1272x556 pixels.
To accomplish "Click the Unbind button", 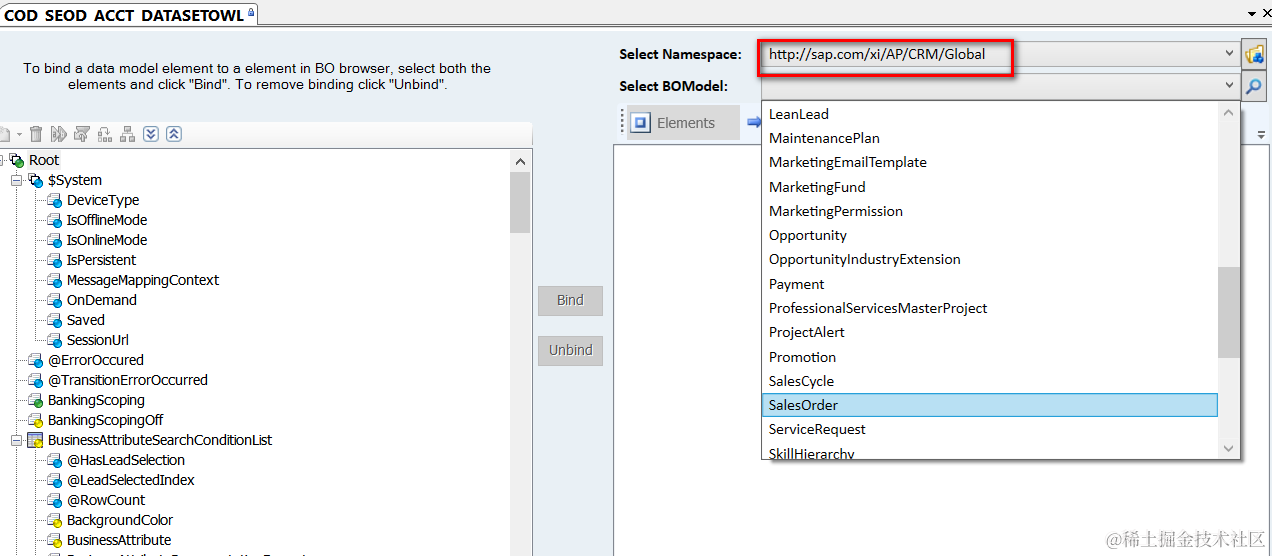I will [x=570, y=350].
